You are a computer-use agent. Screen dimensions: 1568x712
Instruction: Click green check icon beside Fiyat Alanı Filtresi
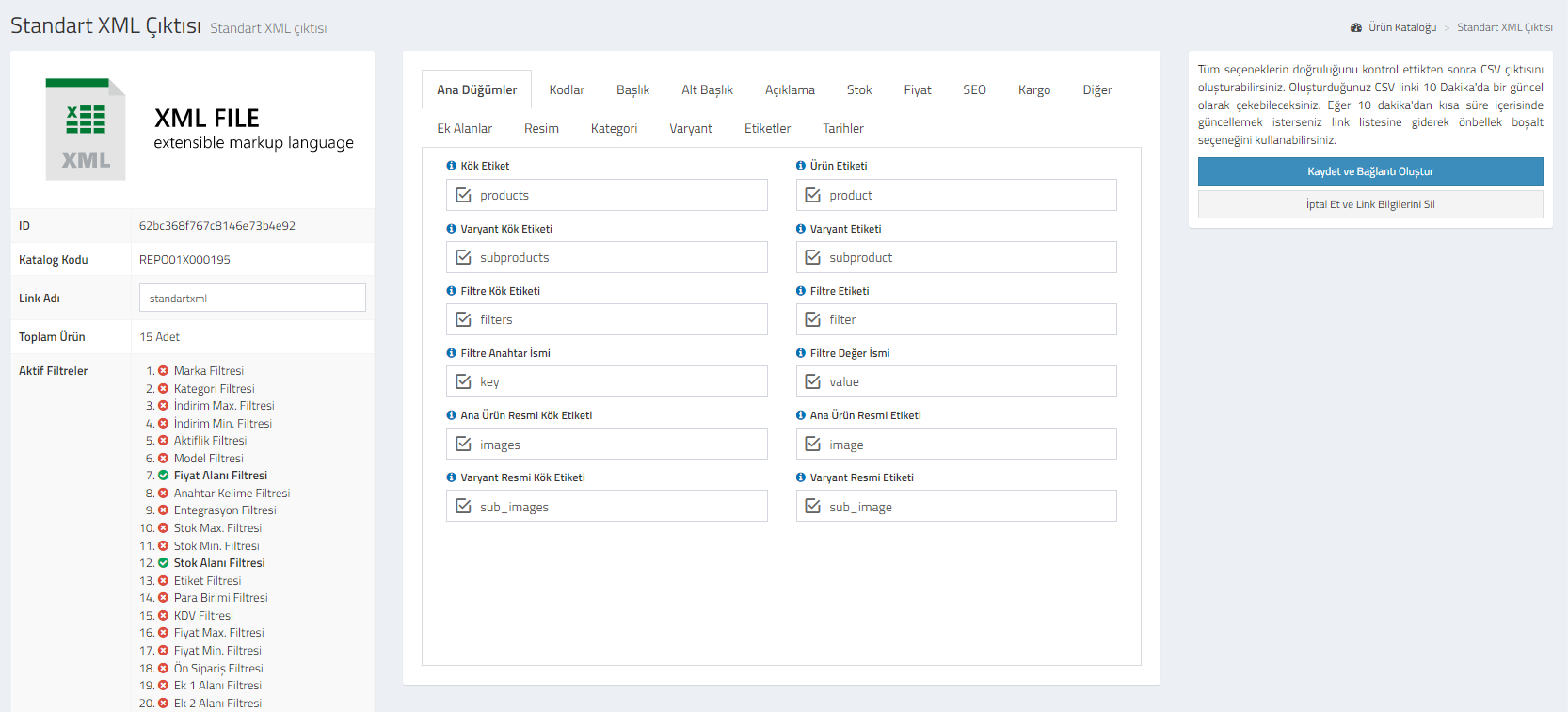coord(163,476)
